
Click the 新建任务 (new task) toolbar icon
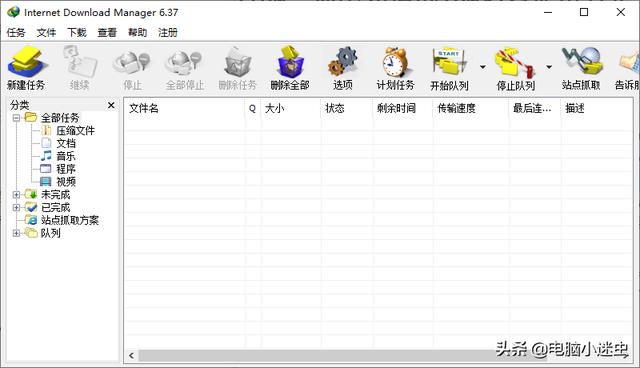27,62
